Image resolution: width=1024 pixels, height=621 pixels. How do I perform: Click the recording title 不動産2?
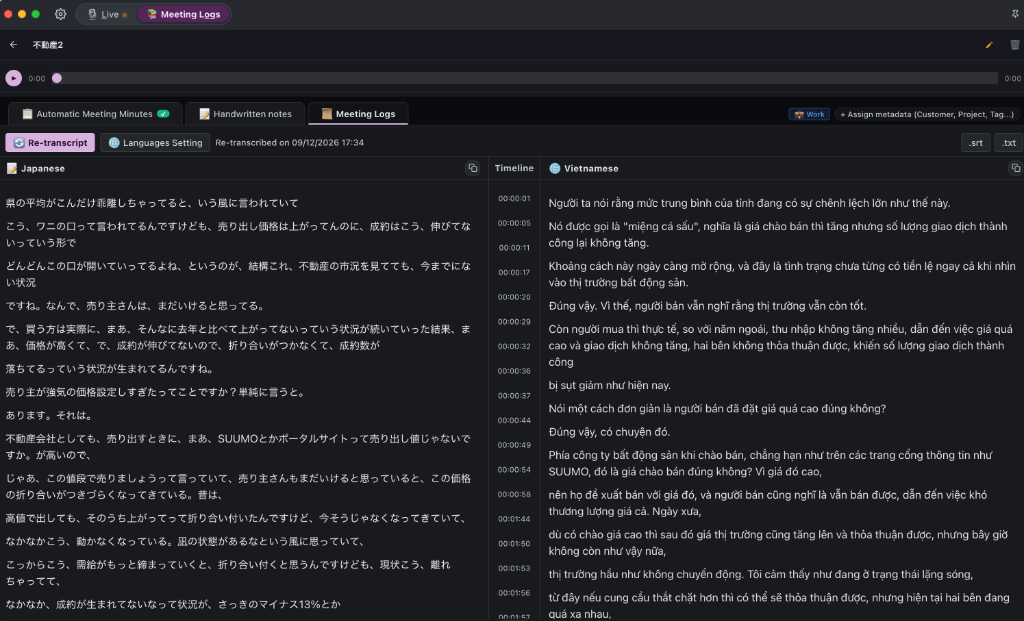click(x=48, y=44)
